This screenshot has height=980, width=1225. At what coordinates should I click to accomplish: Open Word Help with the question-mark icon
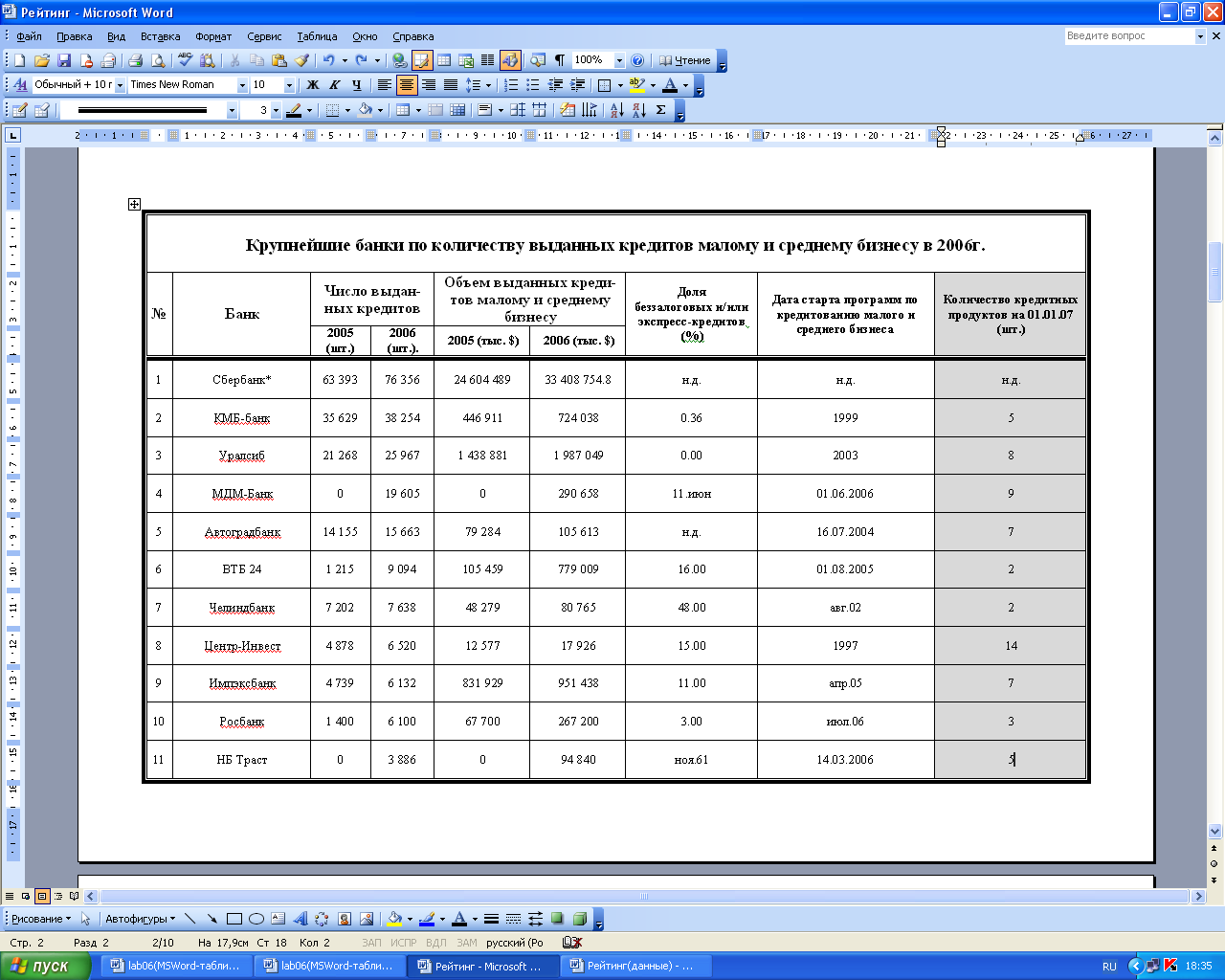coord(638,60)
